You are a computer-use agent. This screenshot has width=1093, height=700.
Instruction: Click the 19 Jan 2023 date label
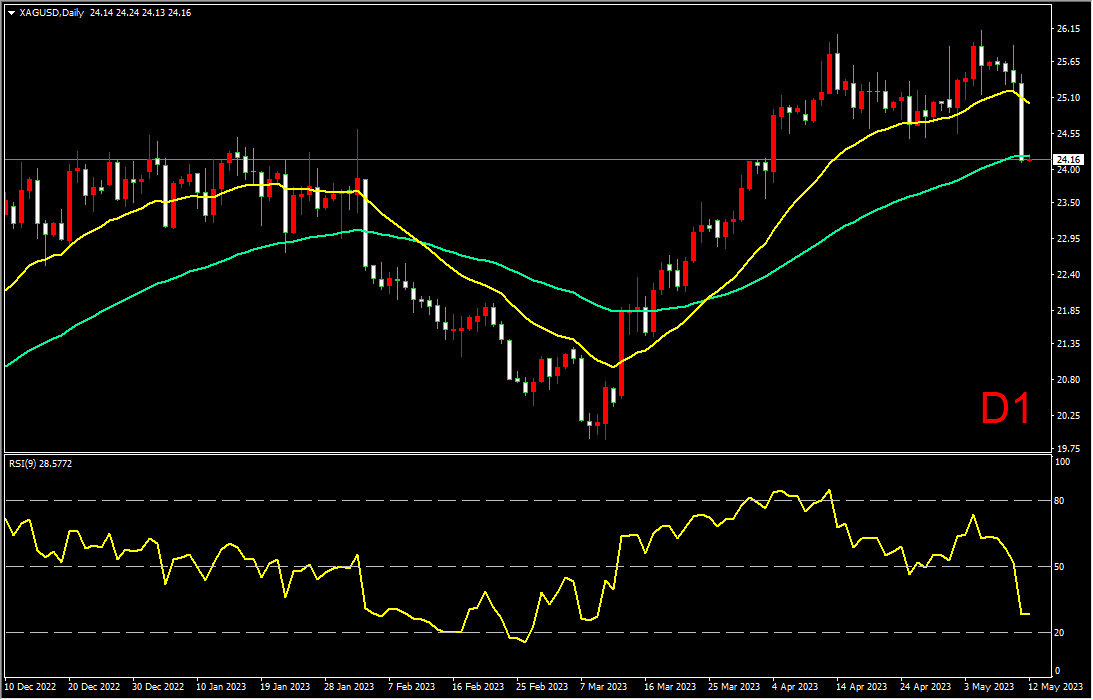tap(286, 686)
